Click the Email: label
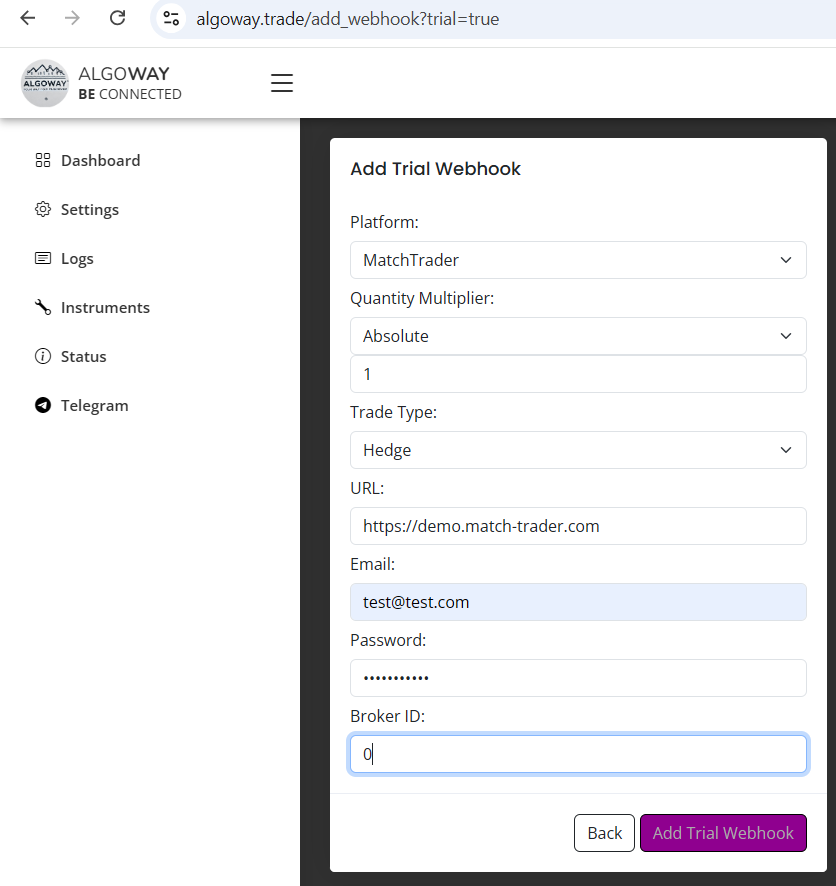This screenshot has height=886, width=836. coord(372,564)
